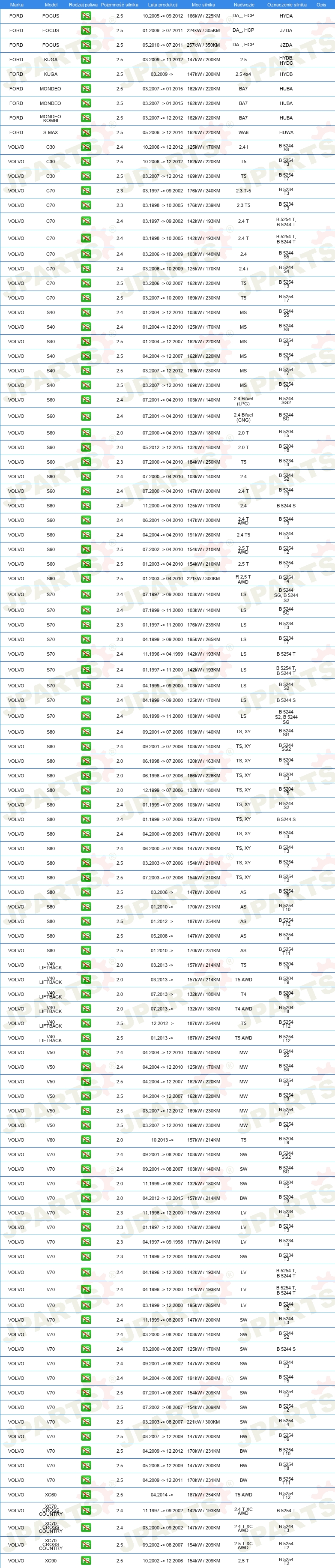Select the fuel icon for Volvo S60 191kW / 260KM
This screenshot has height=1568, width=335.
pyautogui.click(x=86, y=535)
